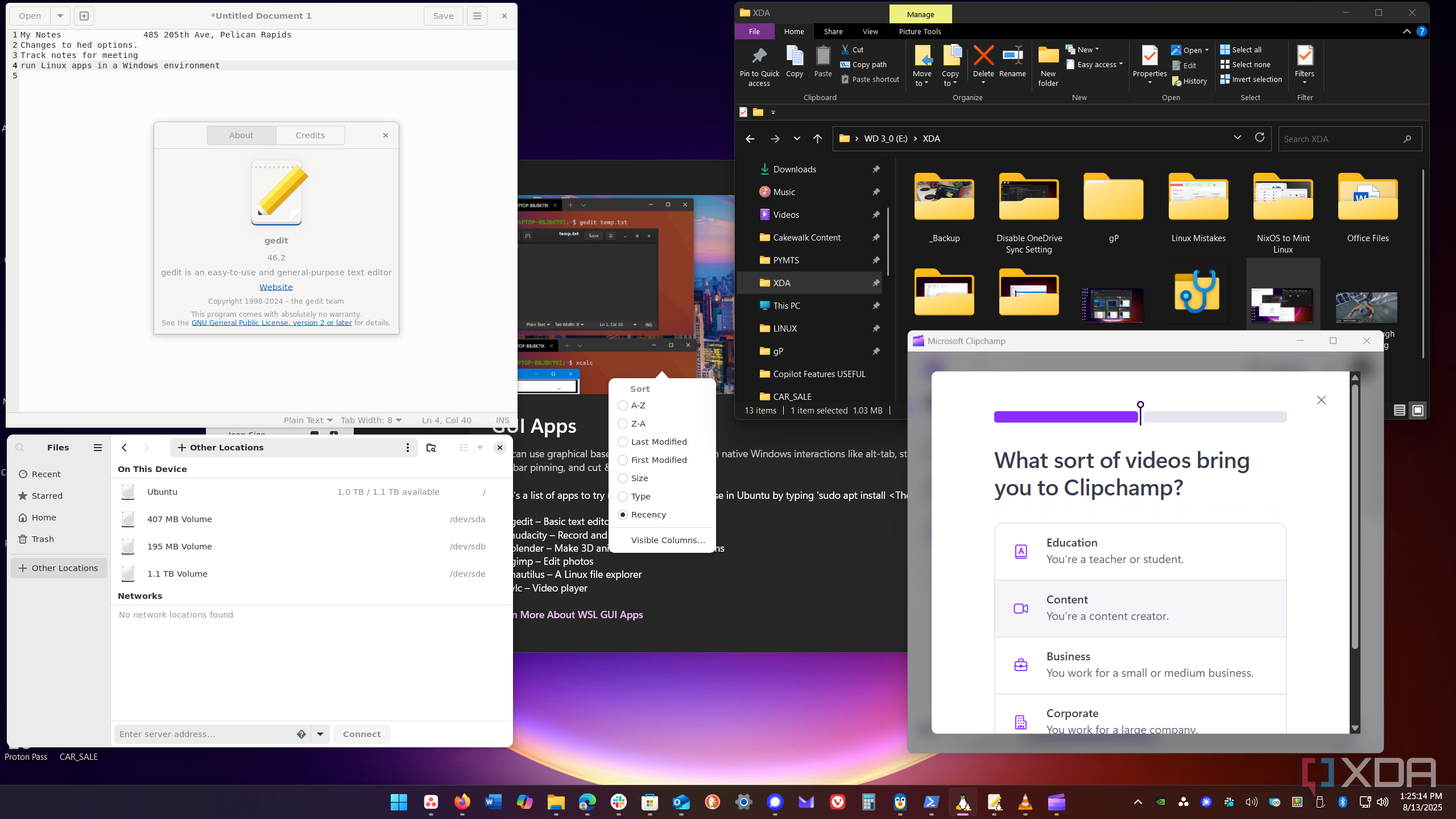
Task: Click the Rename icon in ribbon
Action: point(1012,56)
